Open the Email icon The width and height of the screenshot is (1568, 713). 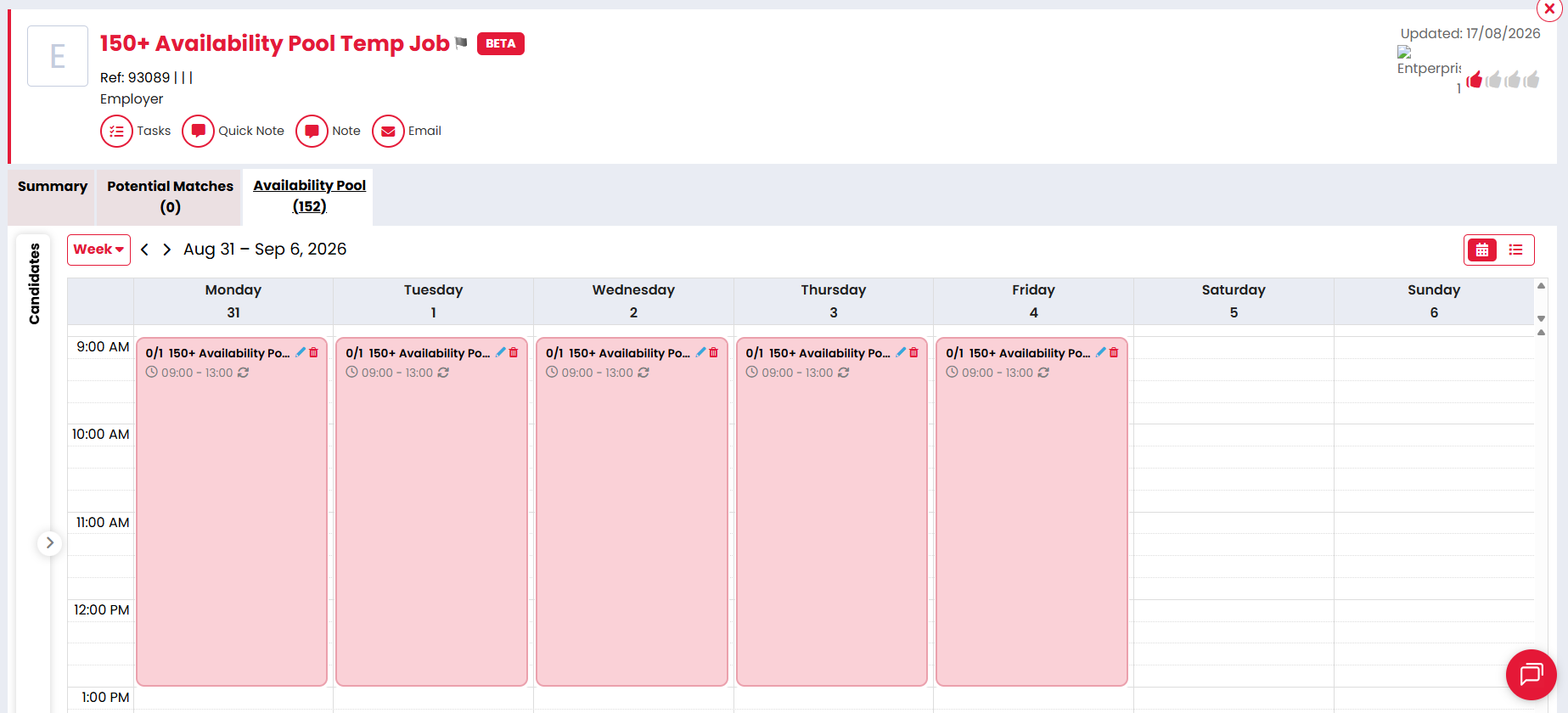pyautogui.click(x=388, y=132)
